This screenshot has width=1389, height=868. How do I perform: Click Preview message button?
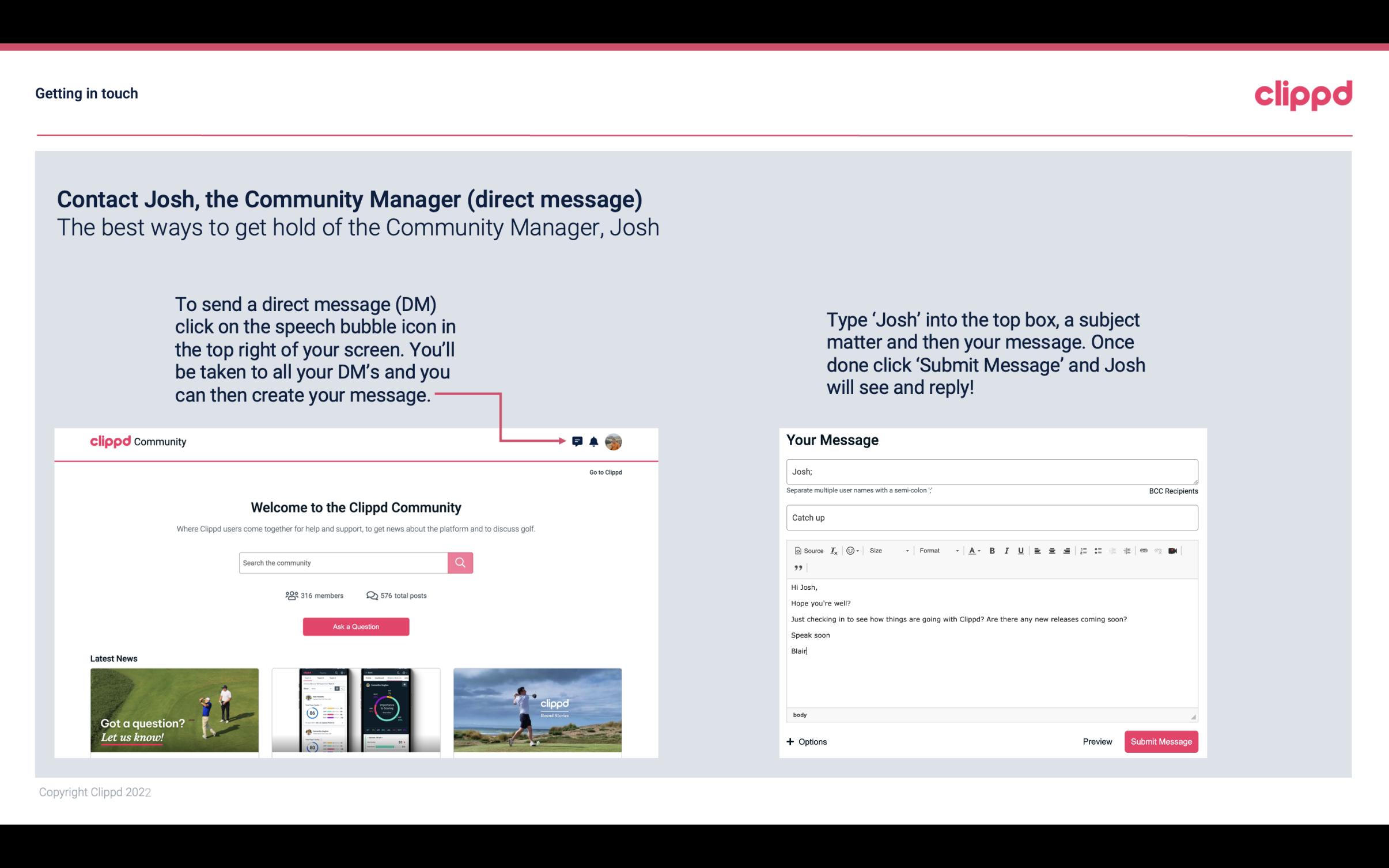coord(1097,741)
